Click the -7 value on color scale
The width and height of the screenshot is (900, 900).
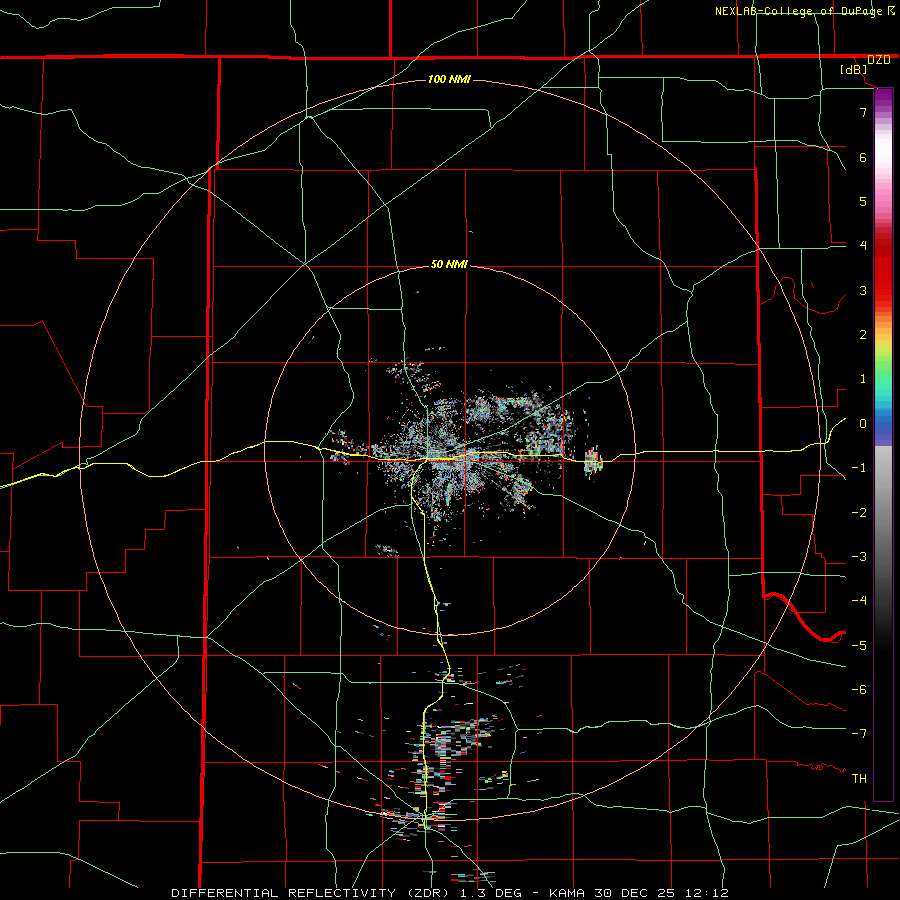point(859,734)
